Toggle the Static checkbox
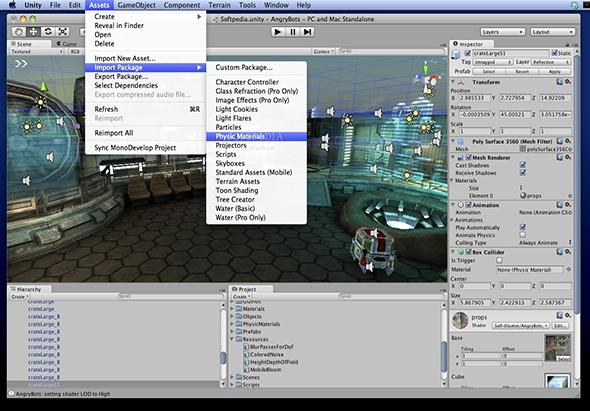 [555, 53]
